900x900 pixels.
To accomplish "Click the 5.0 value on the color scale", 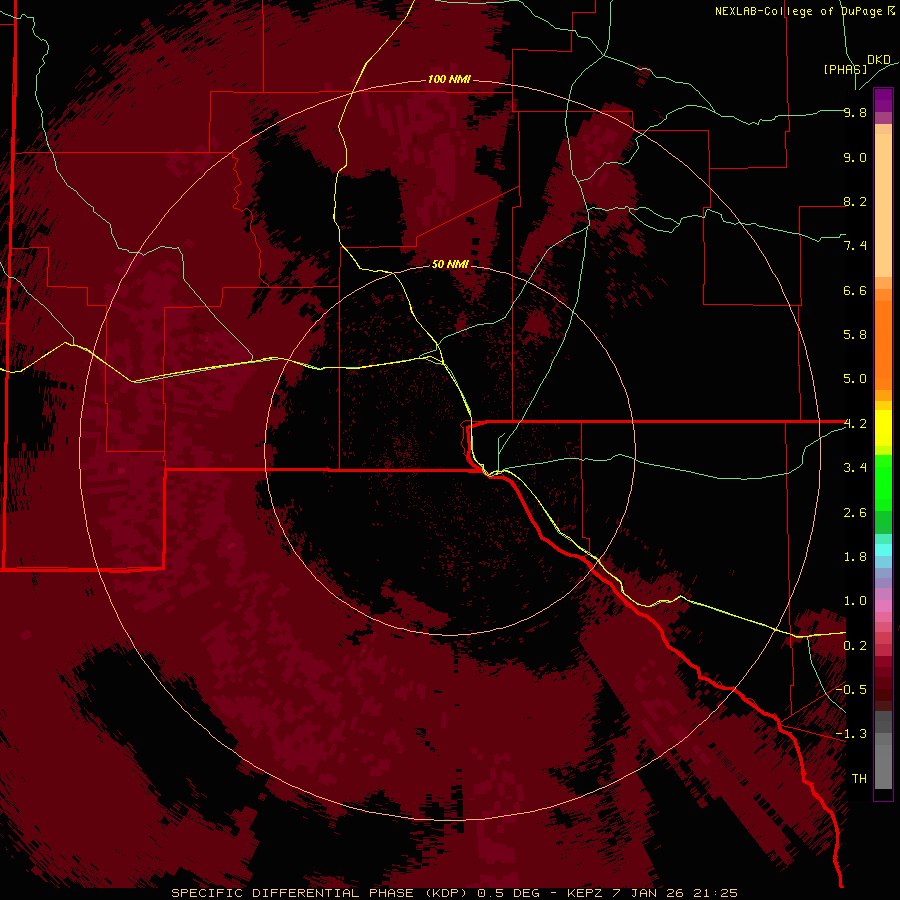I will click(855, 379).
